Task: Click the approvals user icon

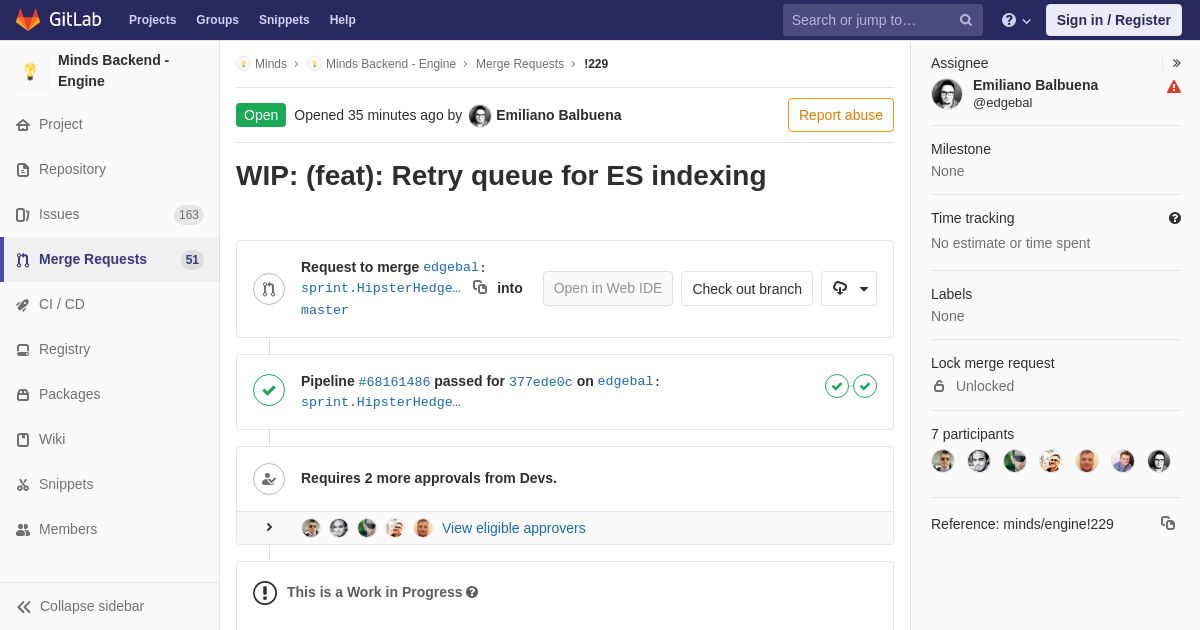Action: [269, 479]
